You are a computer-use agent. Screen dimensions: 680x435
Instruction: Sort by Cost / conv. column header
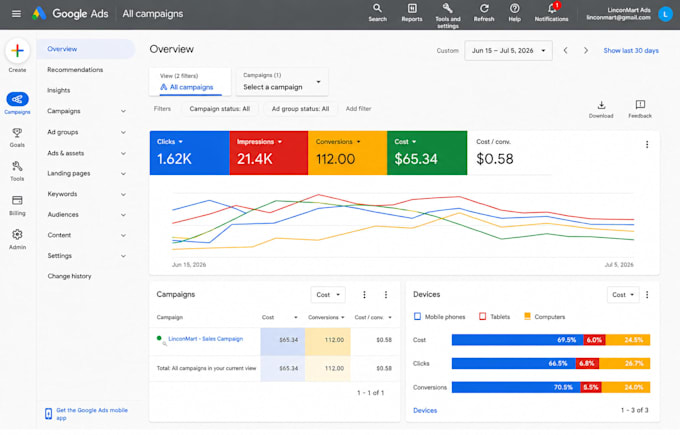[x=373, y=317]
